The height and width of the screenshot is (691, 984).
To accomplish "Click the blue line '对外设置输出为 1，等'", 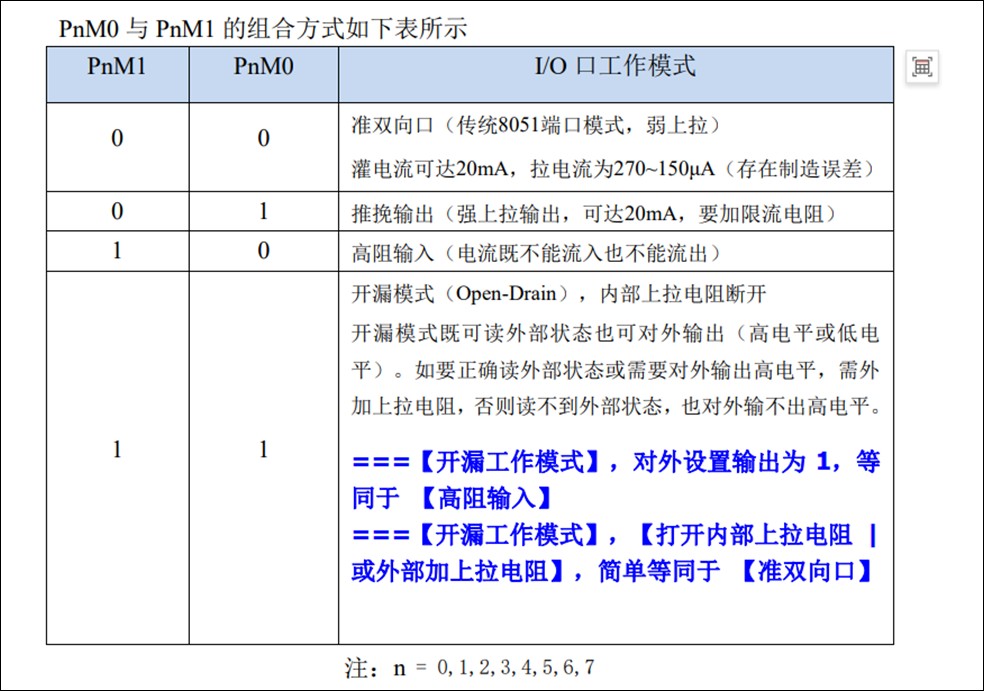I will click(x=756, y=462).
